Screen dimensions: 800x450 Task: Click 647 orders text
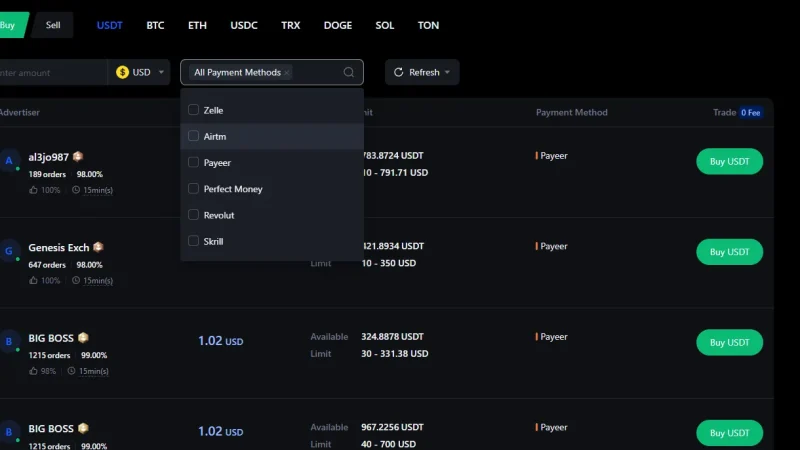[x=47, y=265]
